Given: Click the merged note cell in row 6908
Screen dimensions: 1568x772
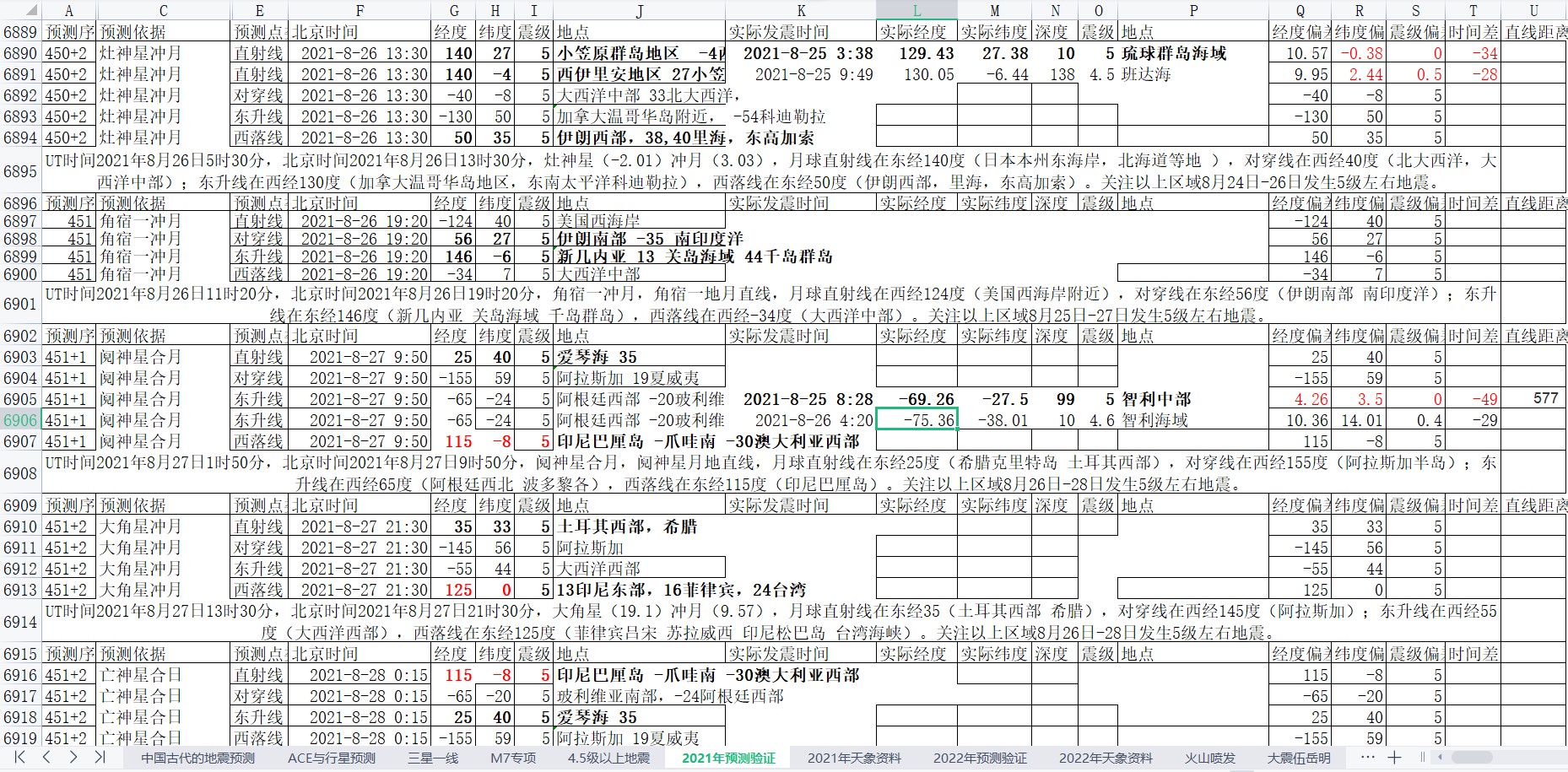Looking at the screenshot, I should point(771,473).
